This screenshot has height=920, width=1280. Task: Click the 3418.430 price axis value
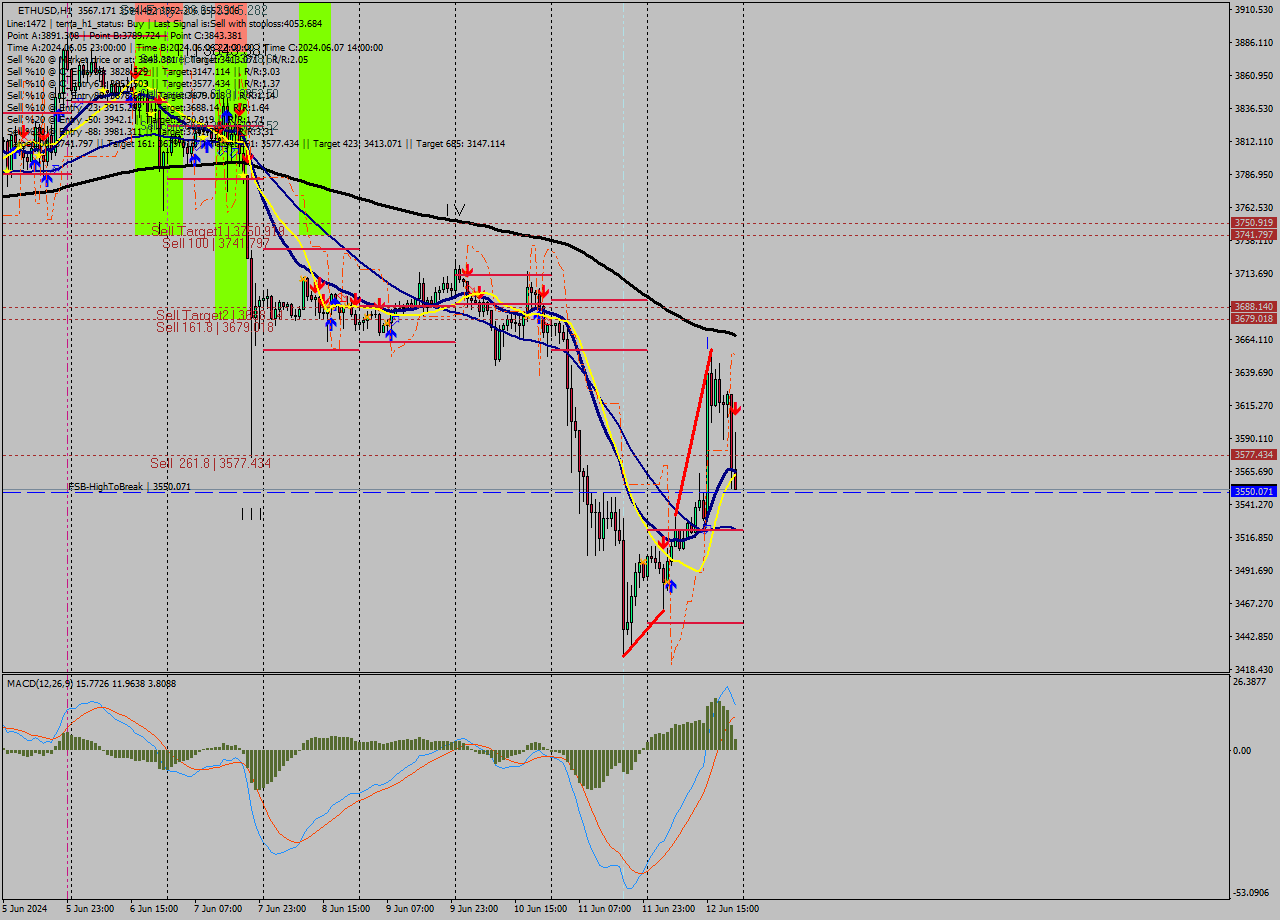[x=1254, y=670]
